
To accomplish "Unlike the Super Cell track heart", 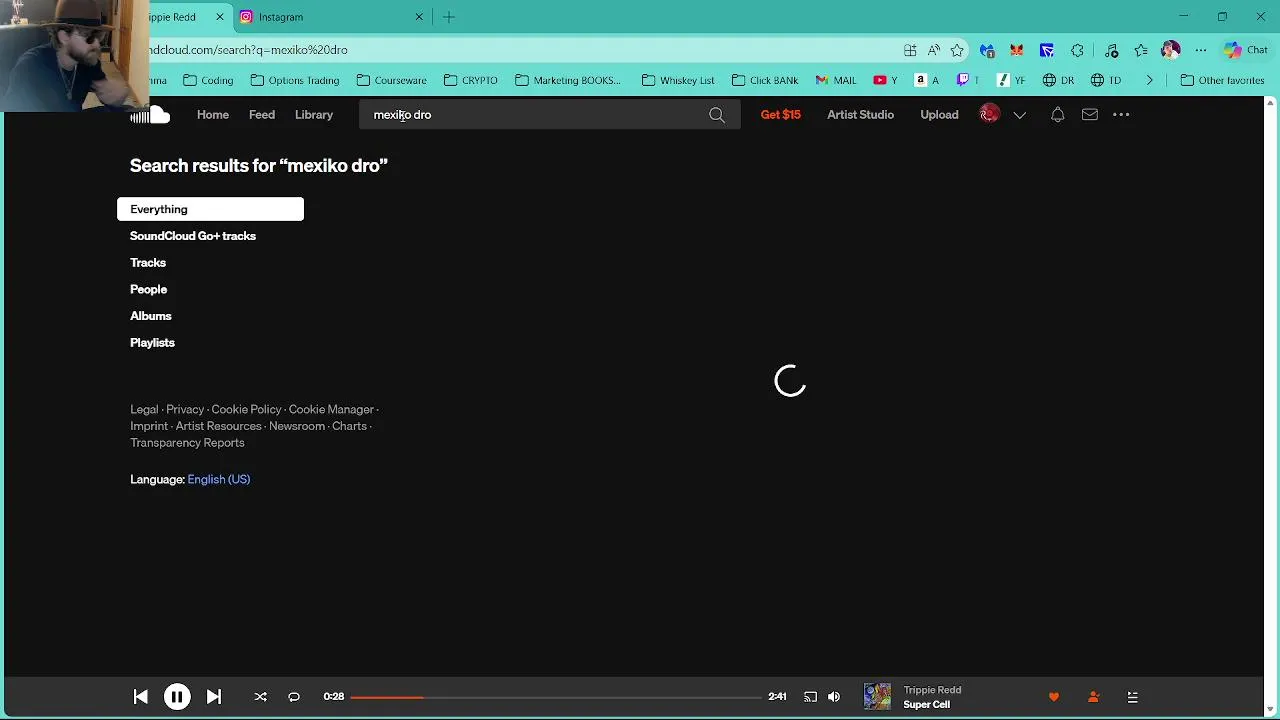I will pos(1053,697).
